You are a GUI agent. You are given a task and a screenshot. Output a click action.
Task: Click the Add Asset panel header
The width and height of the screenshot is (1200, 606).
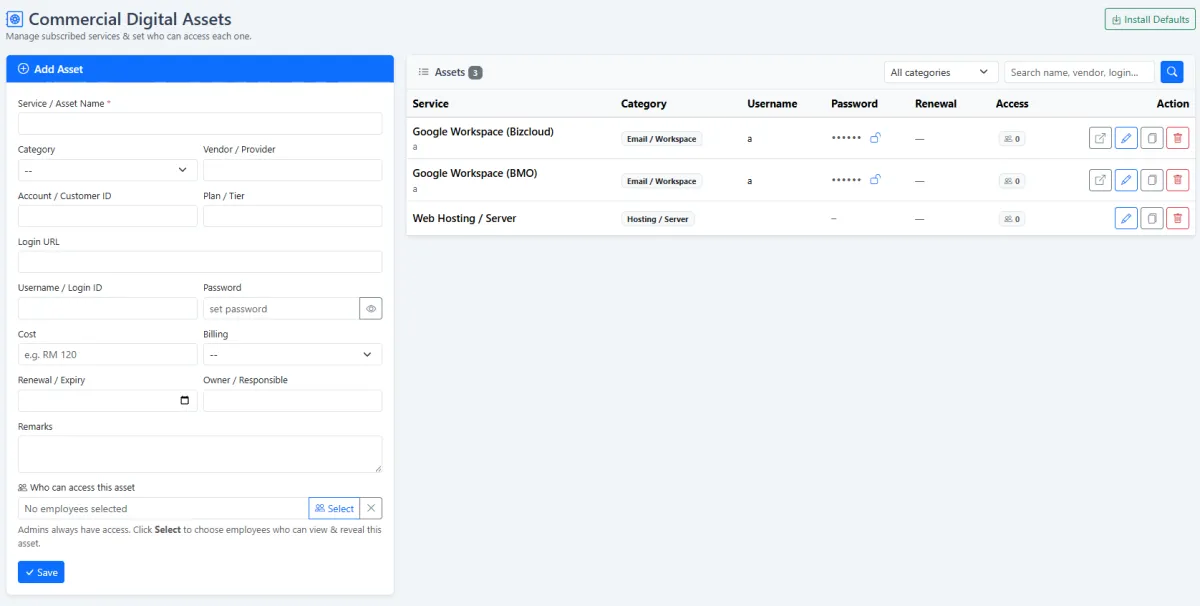point(200,69)
